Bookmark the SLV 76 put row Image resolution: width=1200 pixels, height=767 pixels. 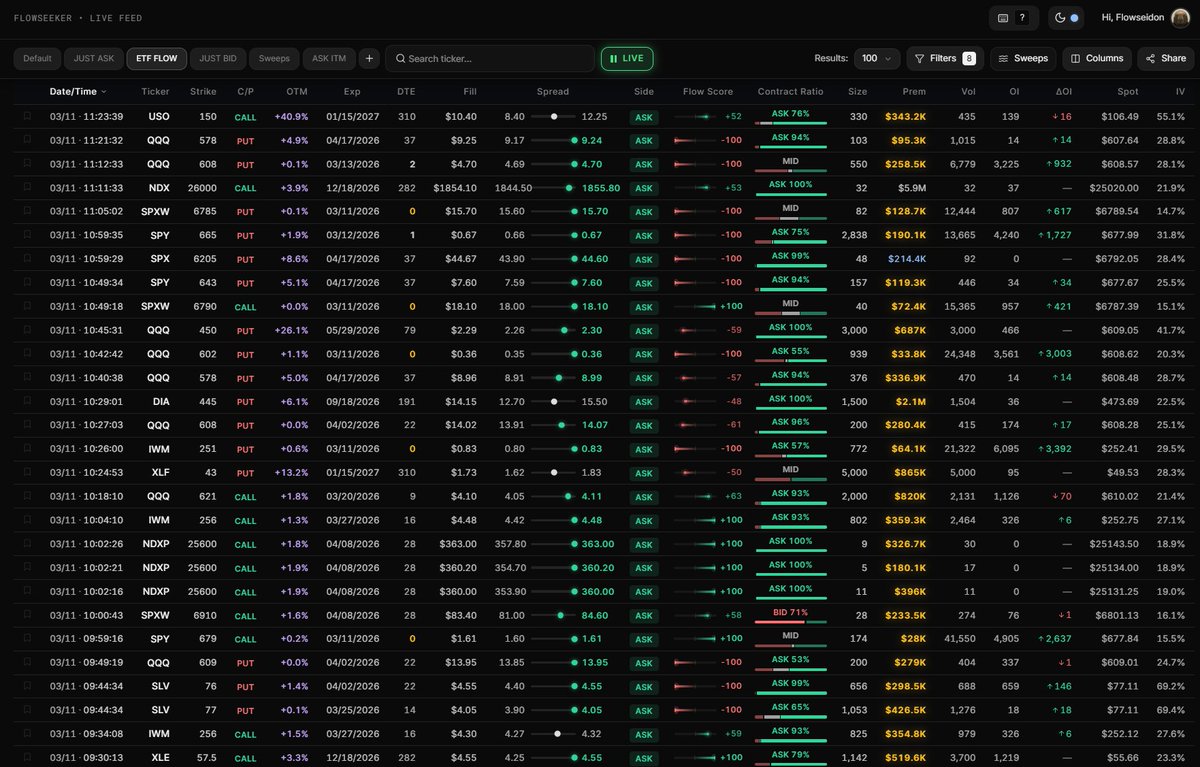(x=28, y=686)
